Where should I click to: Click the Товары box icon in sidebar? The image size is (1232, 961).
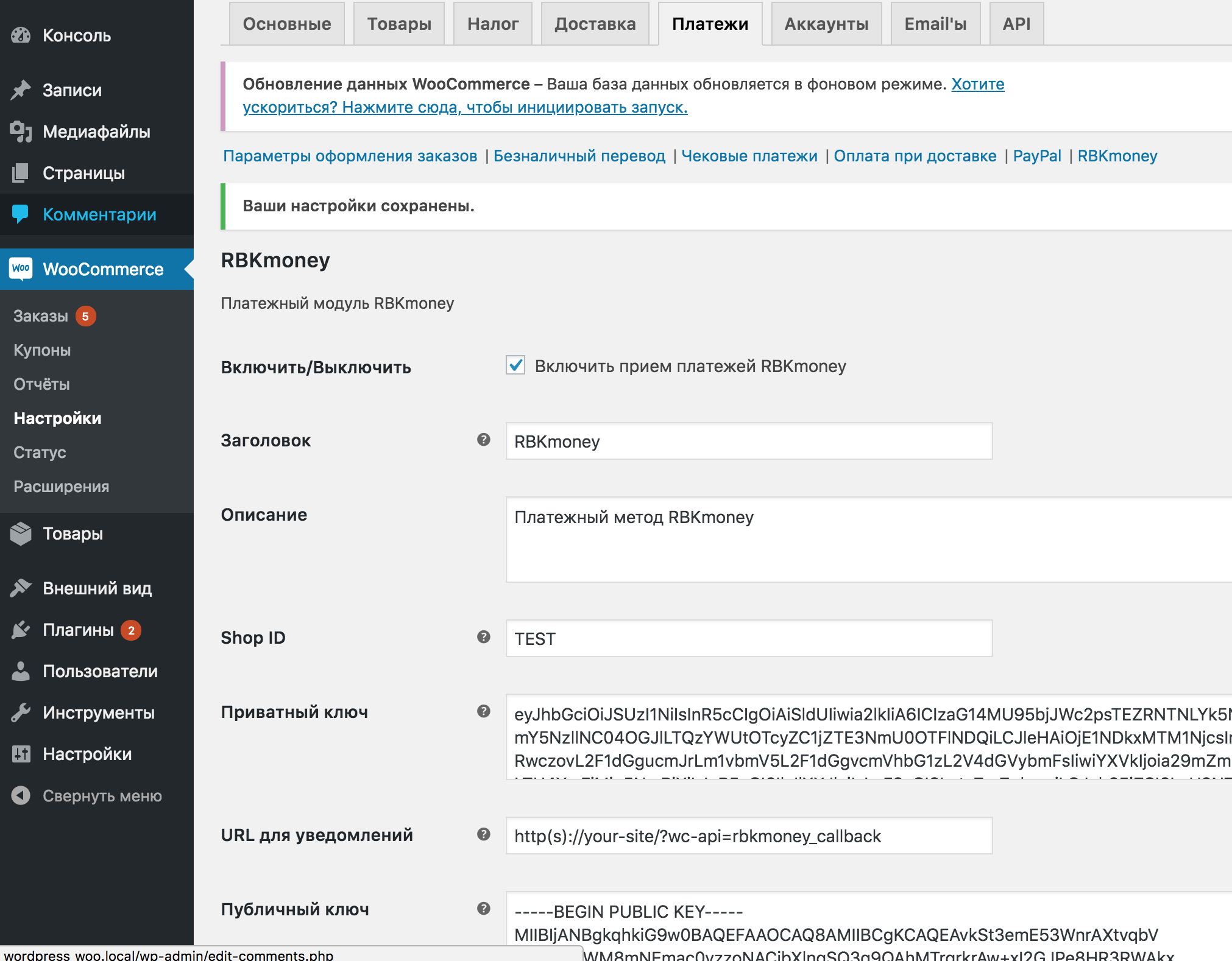pos(21,533)
